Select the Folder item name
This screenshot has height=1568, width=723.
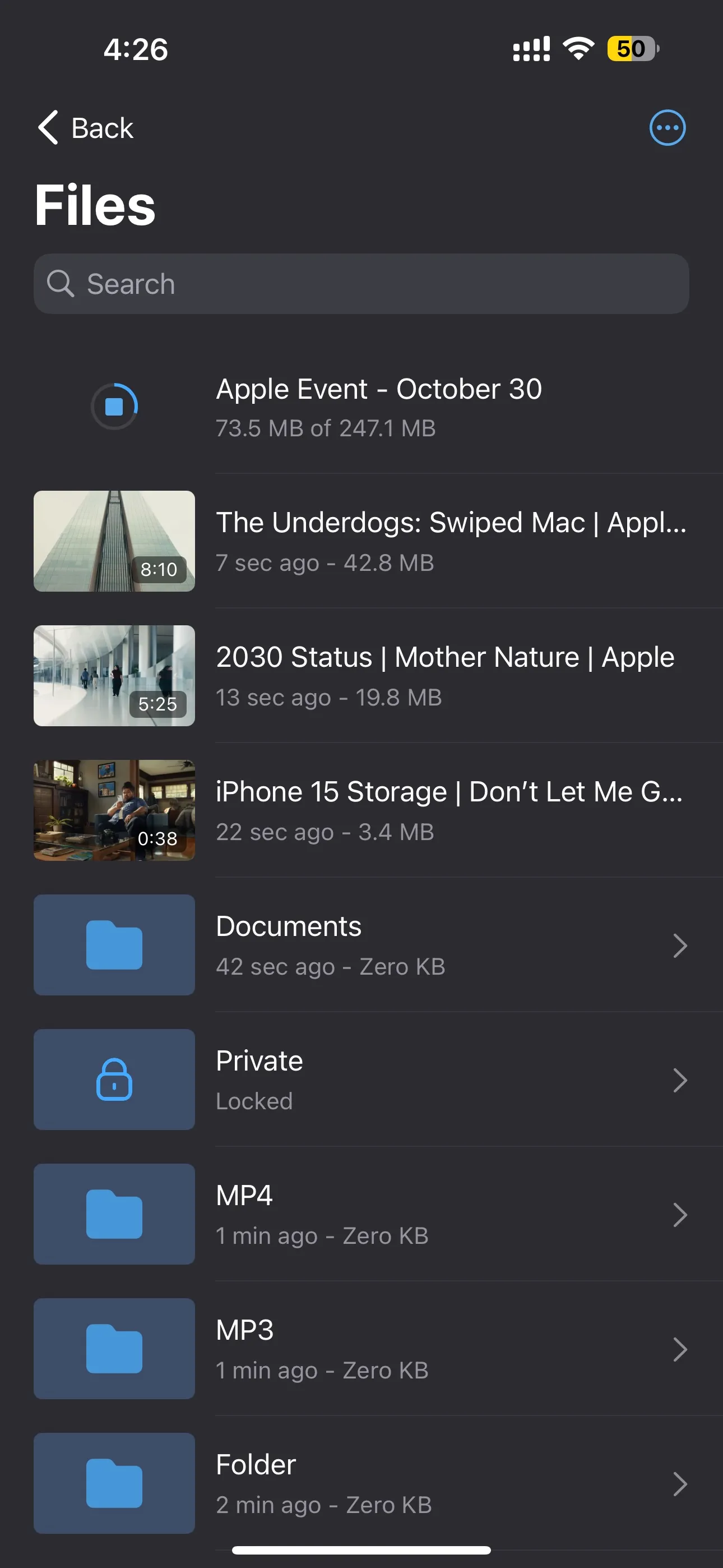[256, 1464]
